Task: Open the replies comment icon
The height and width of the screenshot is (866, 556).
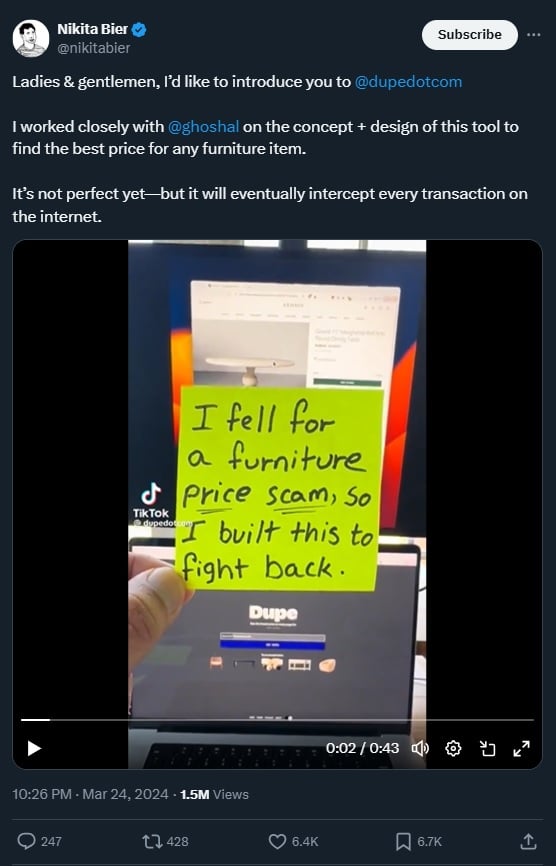Action: pyautogui.click(x=26, y=841)
